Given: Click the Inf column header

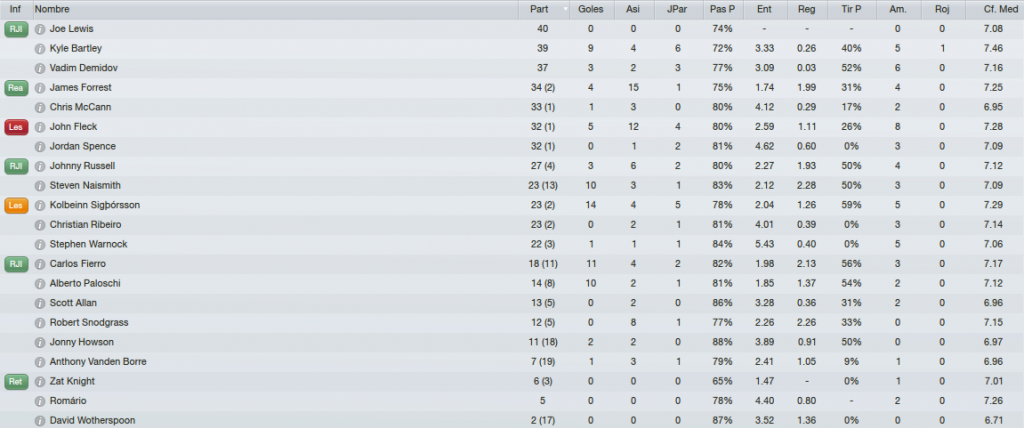Looking at the screenshot, I should point(16,10).
